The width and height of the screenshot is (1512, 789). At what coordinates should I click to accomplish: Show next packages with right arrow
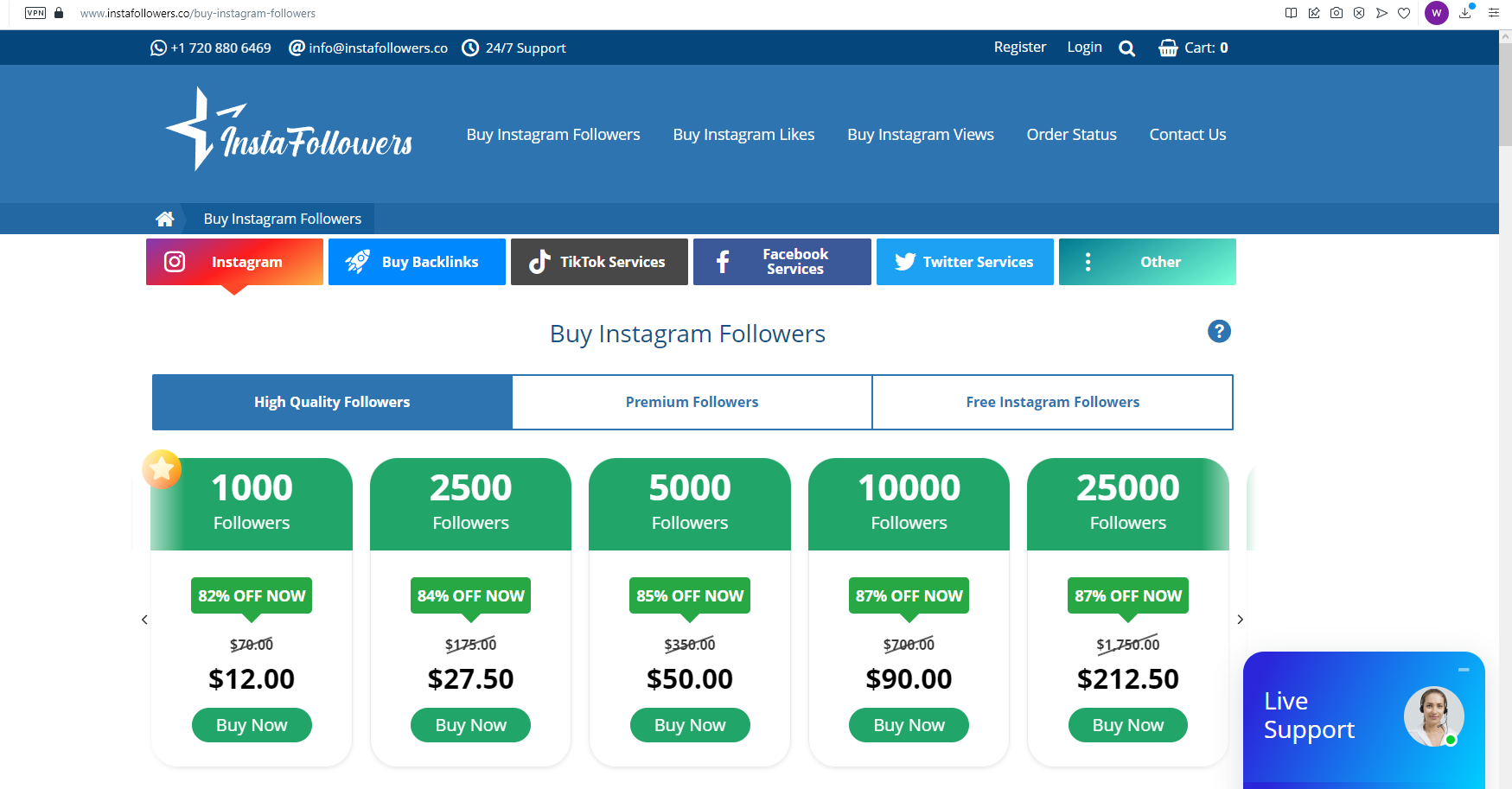1241,620
